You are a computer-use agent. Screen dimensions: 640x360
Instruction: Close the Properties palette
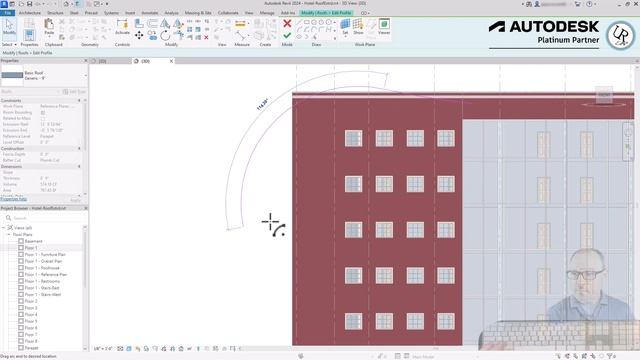85,60
